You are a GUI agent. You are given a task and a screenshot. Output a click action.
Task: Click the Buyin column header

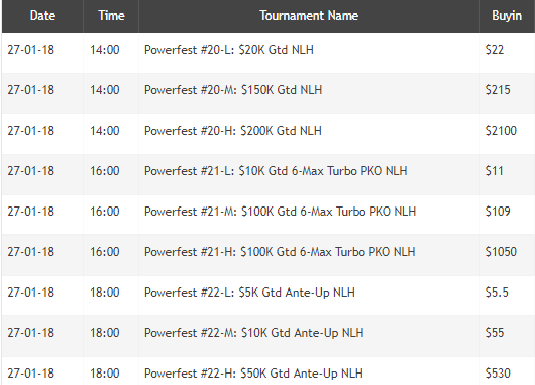[x=507, y=16]
